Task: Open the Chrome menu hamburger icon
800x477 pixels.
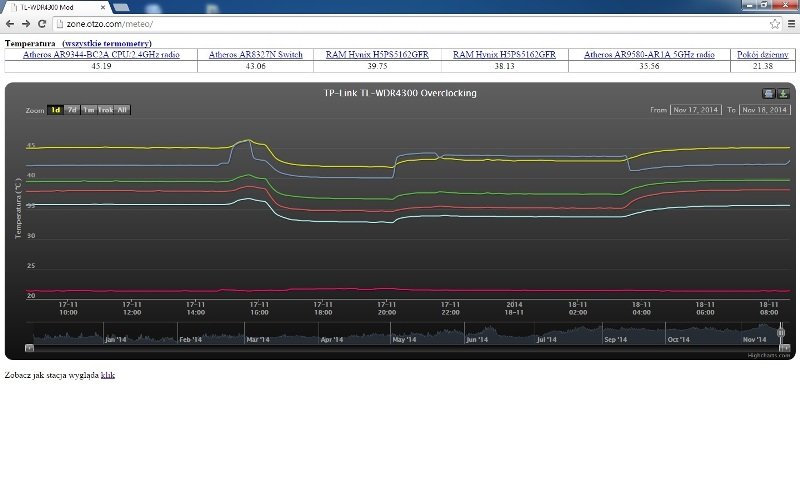Action: click(x=791, y=24)
